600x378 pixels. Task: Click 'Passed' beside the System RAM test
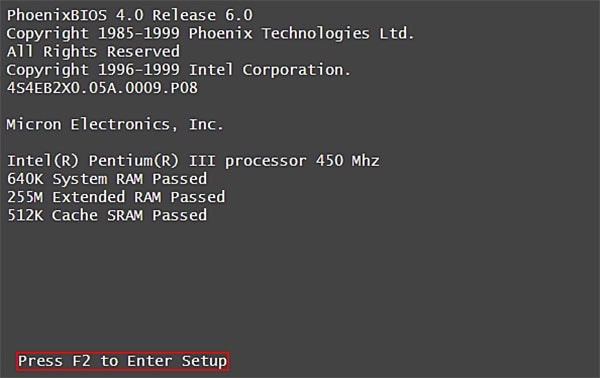click(179, 179)
